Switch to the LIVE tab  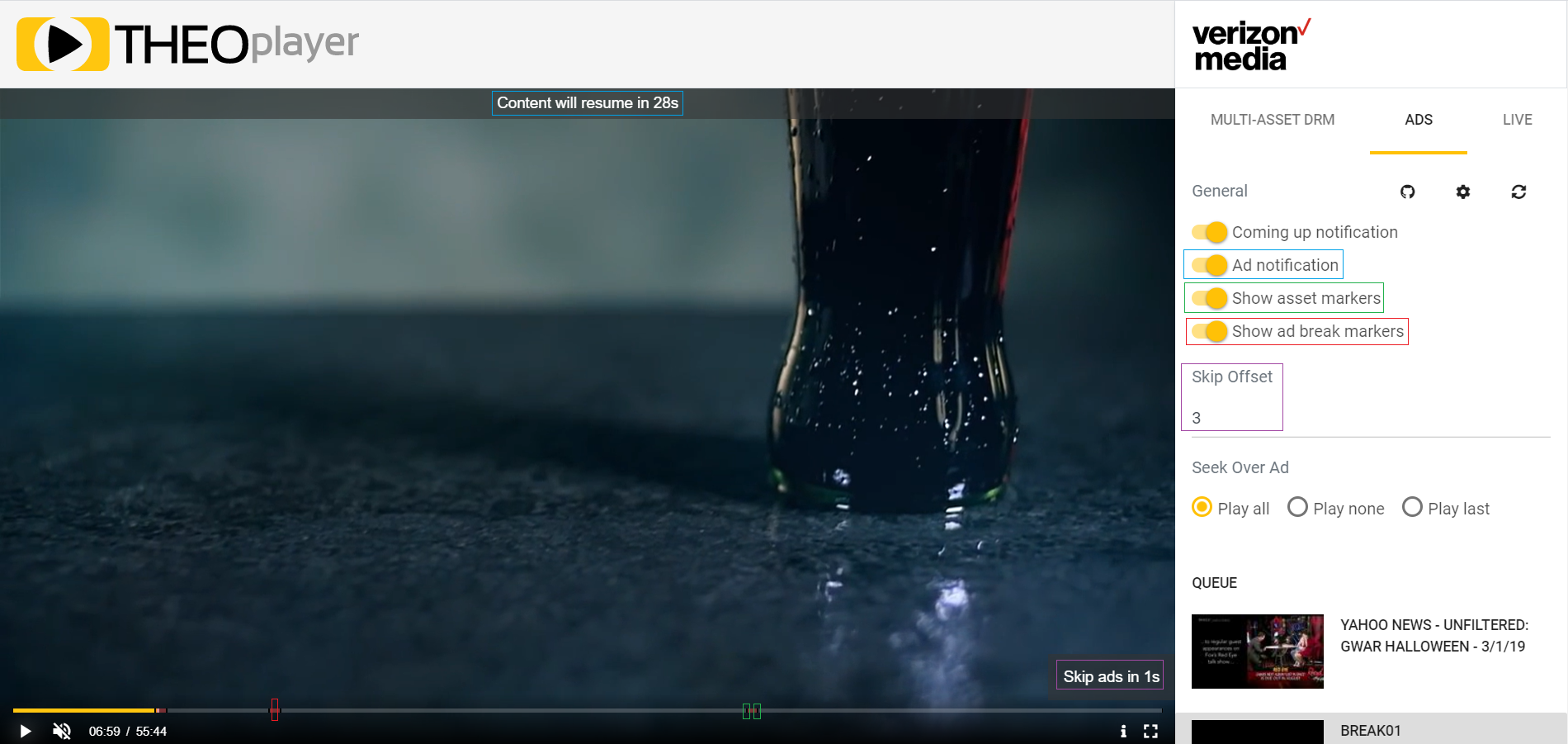(1517, 120)
